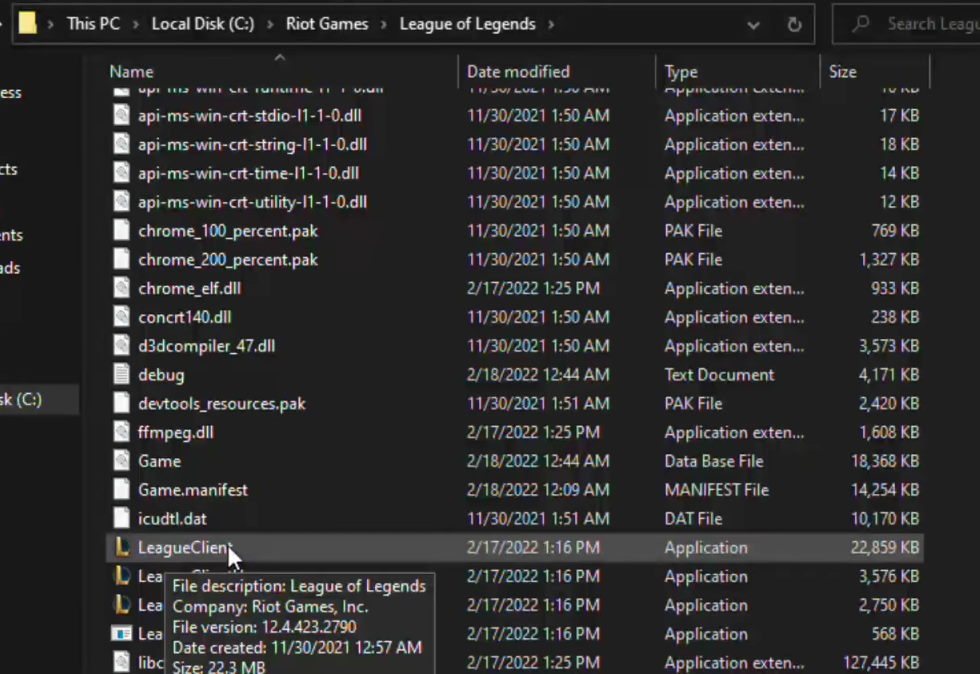The height and width of the screenshot is (674, 980).
Task: Click the MANIFEST File type cell
Action: click(716, 490)
